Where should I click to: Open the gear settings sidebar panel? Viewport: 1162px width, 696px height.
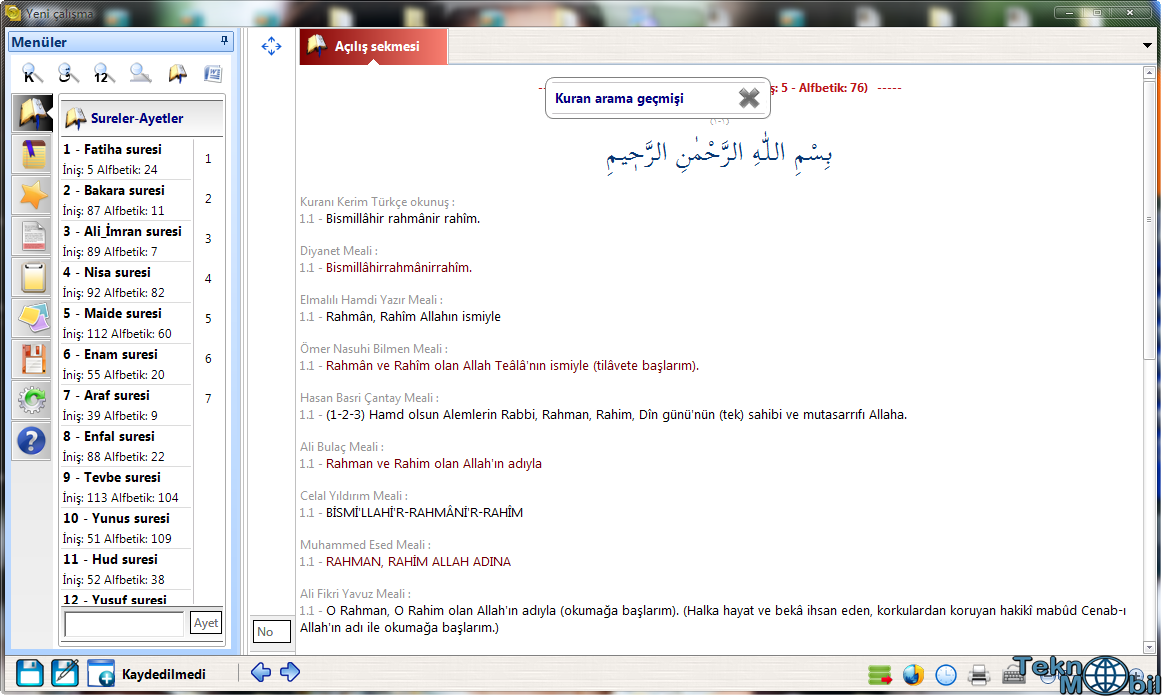pos(33,400)
